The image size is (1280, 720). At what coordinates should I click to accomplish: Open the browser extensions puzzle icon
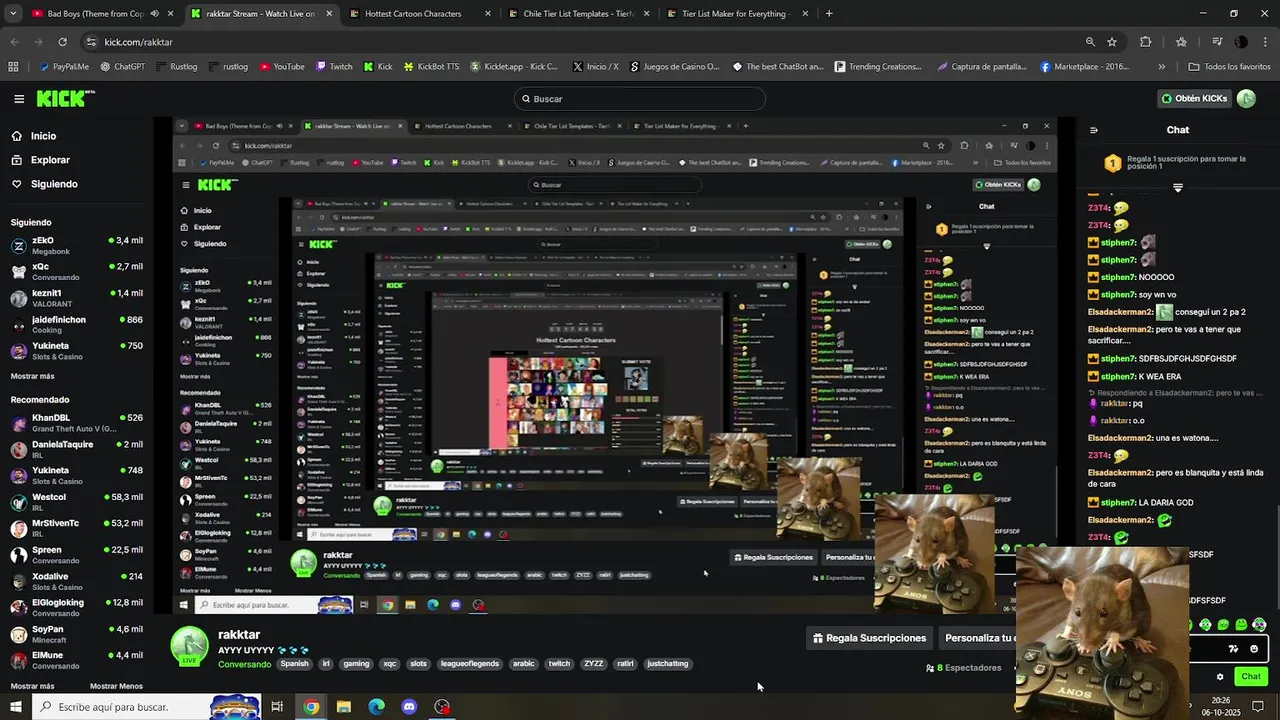tap(1146, 42)
